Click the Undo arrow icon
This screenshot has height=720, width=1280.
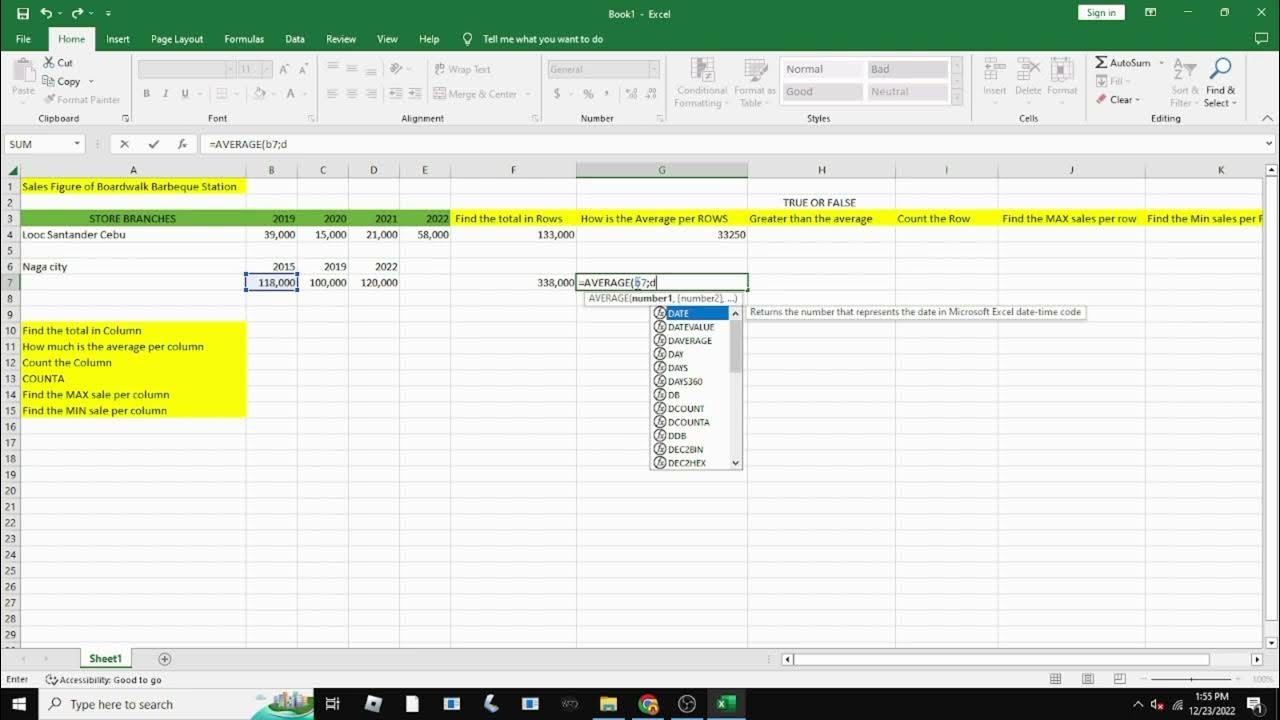point(46,13)
